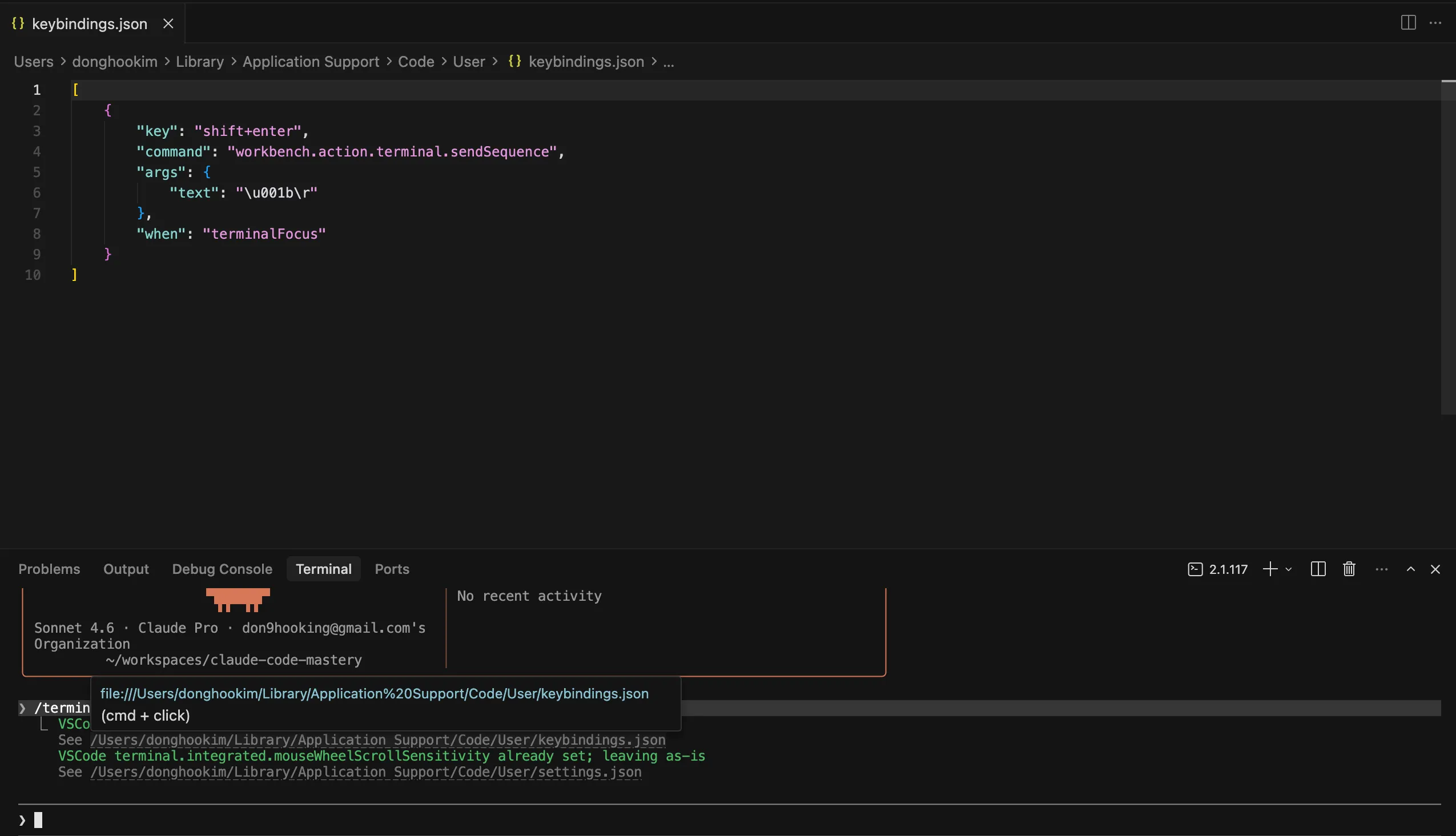This screenshot has width=1456, height=836.
Task: Click the New Terminal plus icon
Action: tap(1270, 569)
